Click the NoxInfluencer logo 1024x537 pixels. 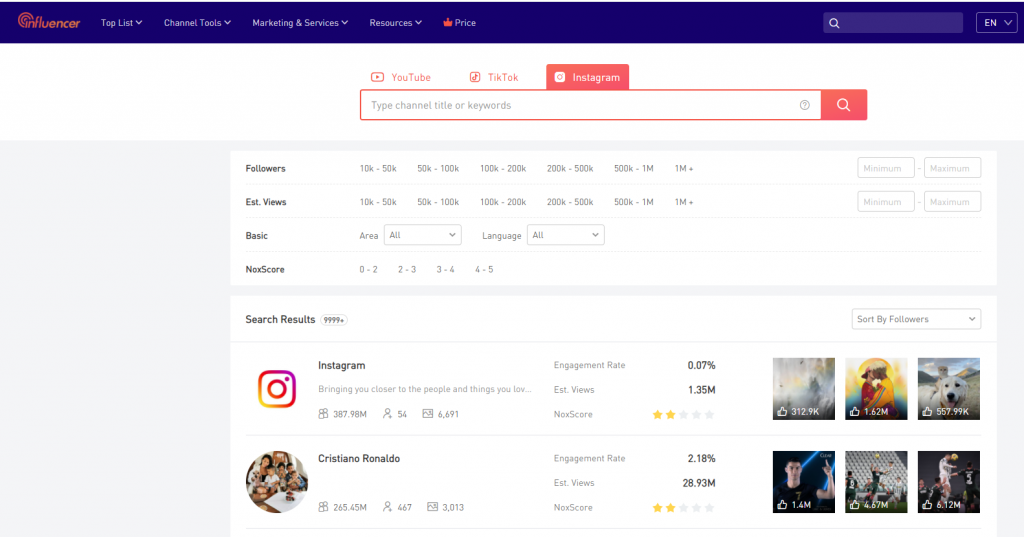pos(49,22)
